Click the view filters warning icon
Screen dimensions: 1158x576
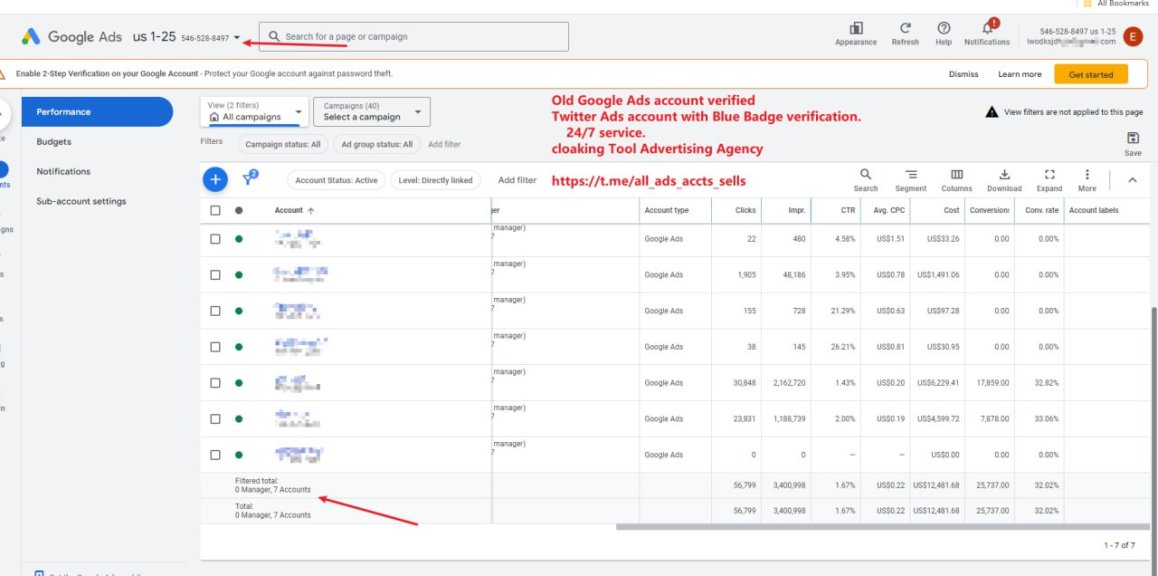[x=992, y=112]
